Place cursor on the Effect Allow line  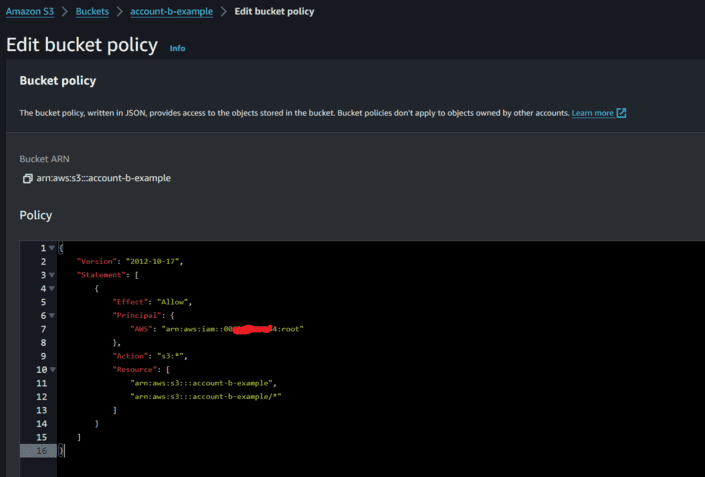coord(151,301)
